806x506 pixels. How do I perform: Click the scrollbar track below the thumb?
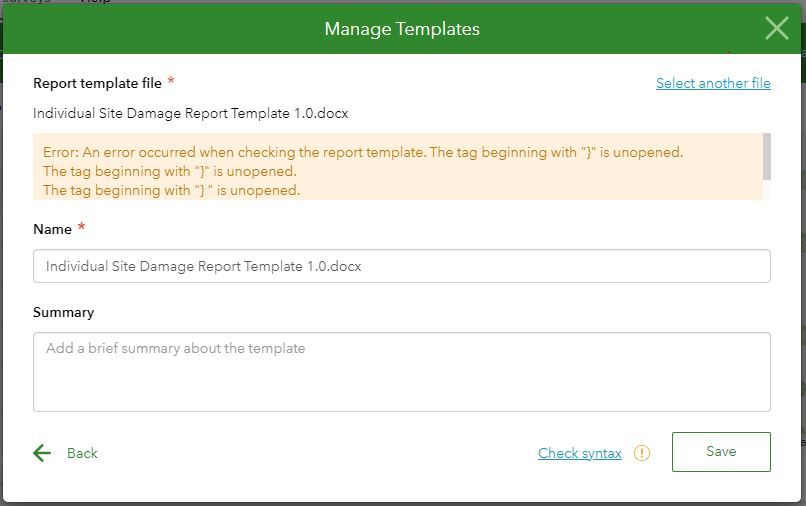pyautogui.click(x=767, y=190)
